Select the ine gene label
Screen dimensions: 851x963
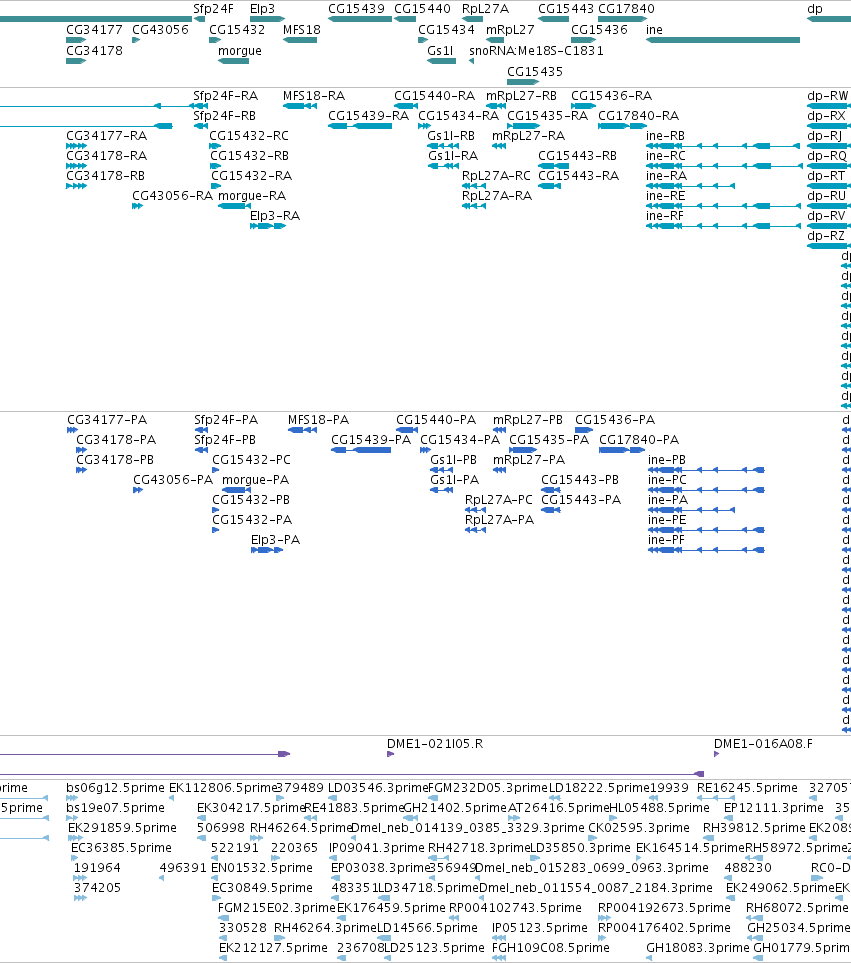click(655, 29)
